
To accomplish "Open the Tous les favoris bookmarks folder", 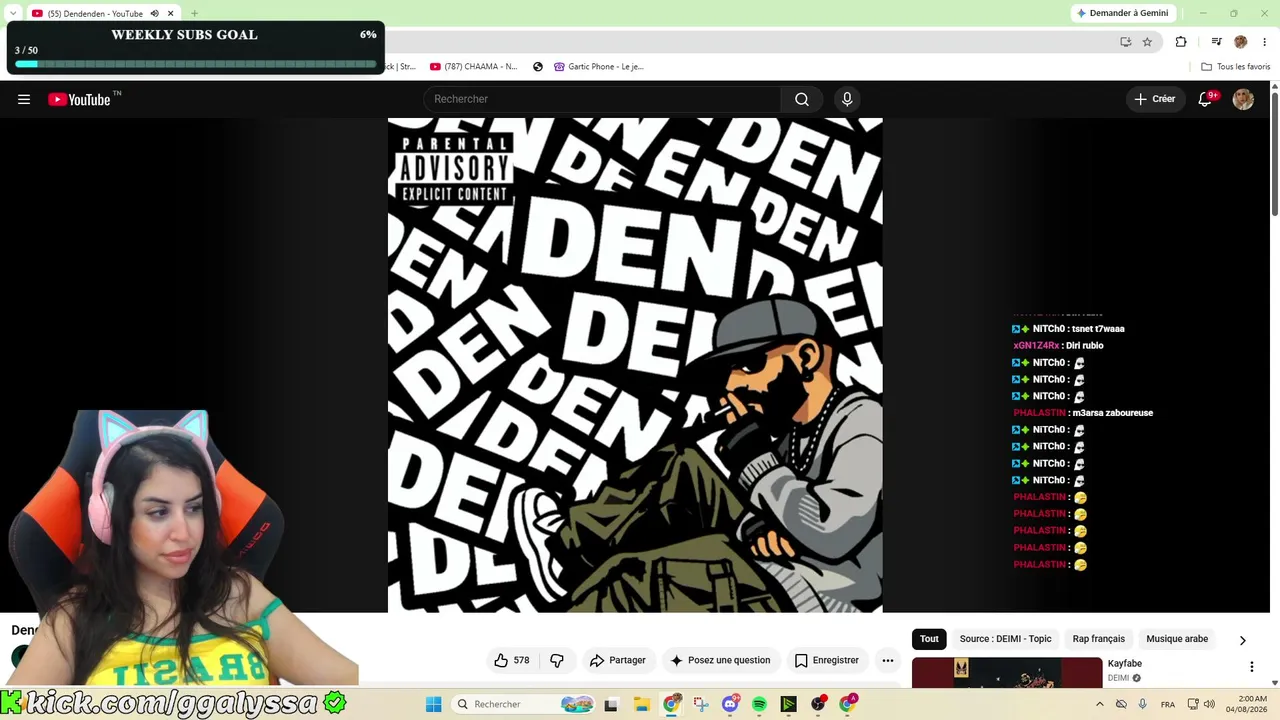I will coord(1236,67).
